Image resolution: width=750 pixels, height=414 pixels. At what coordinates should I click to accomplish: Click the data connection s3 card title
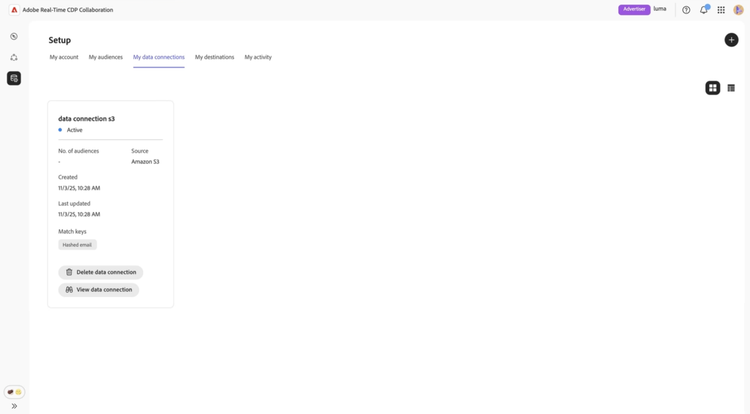(87, 119)
